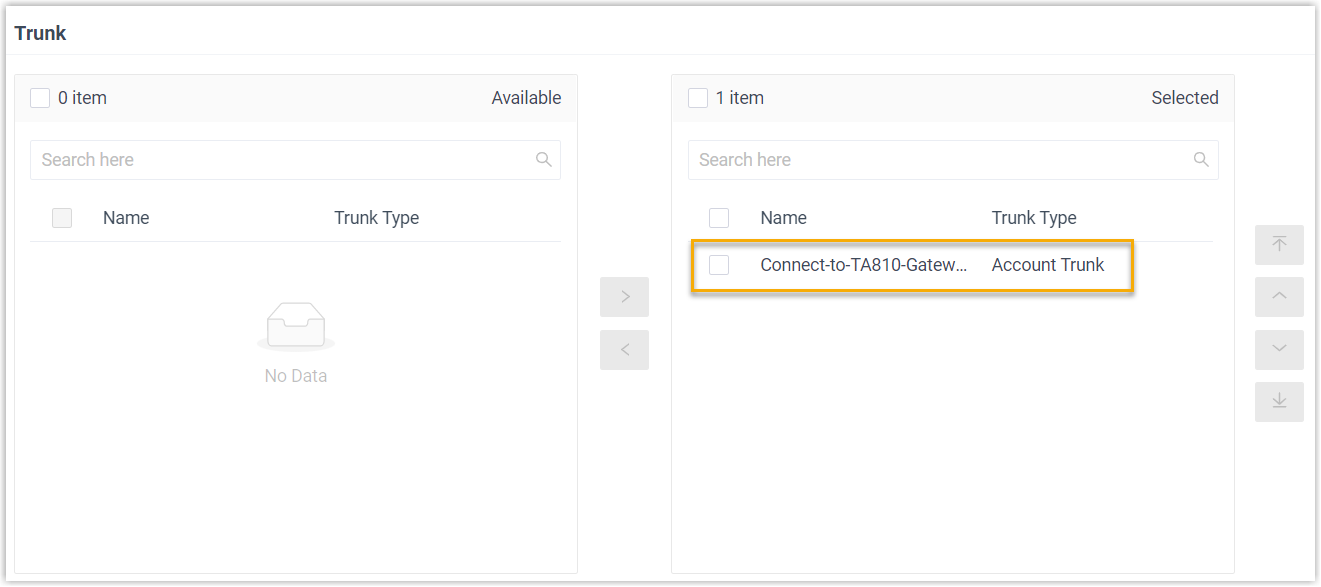
Task: Move selected trunk down one position
Action: pos(1279,350)
